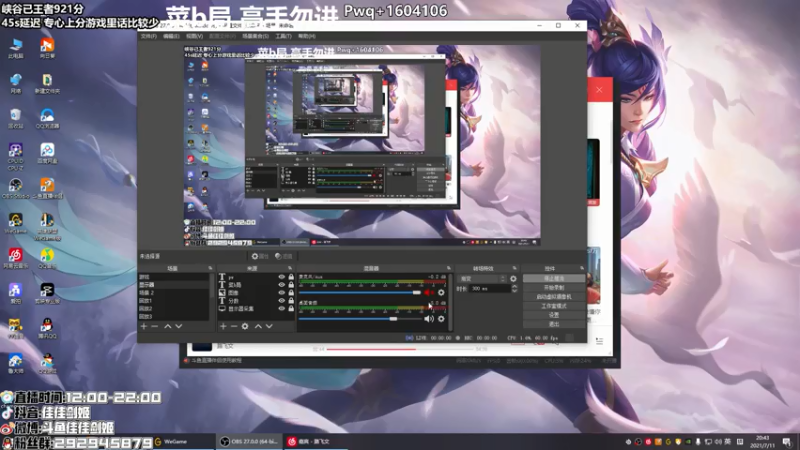Open Douyu streaming companion desktop shortcut
This screenshot has height=450, width=800.
pyautogui.click(x=47, y=187)
